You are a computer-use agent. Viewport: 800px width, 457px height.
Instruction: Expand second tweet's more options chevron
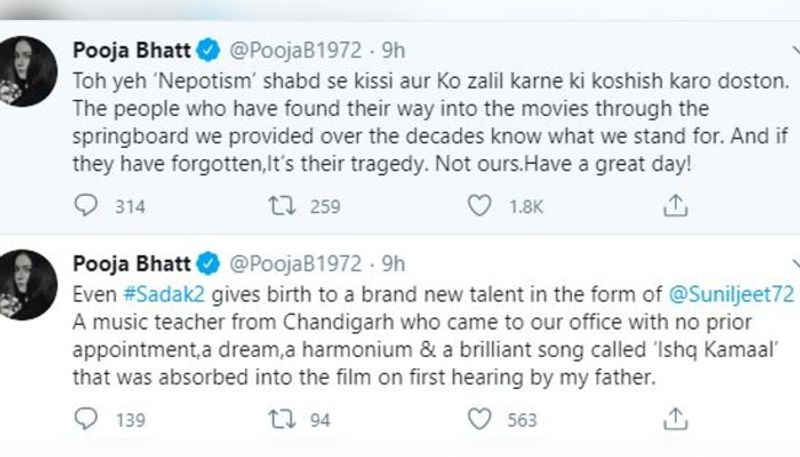point(796,264)
